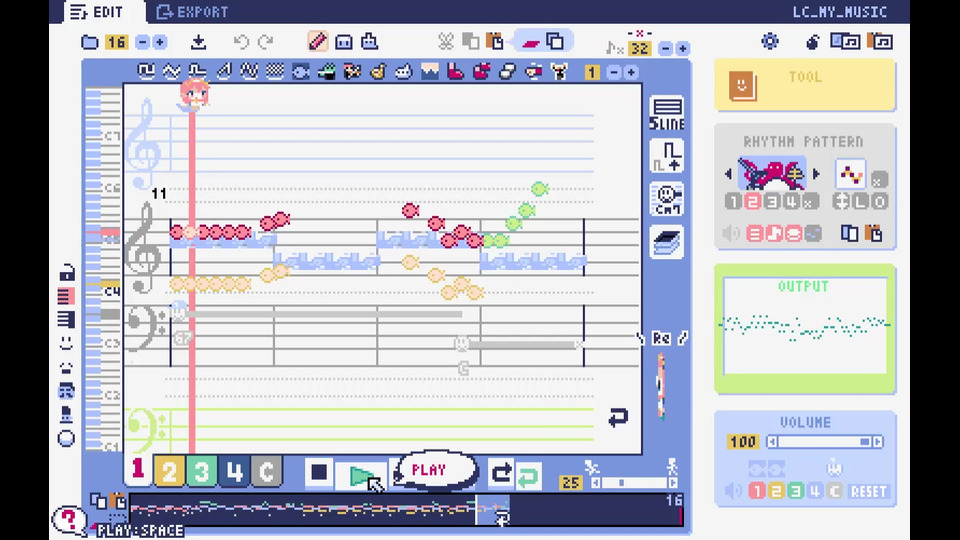This screenshot has width=960, height=540.
Task: Increase the 16 value with plus
Action: pos(159,42)
